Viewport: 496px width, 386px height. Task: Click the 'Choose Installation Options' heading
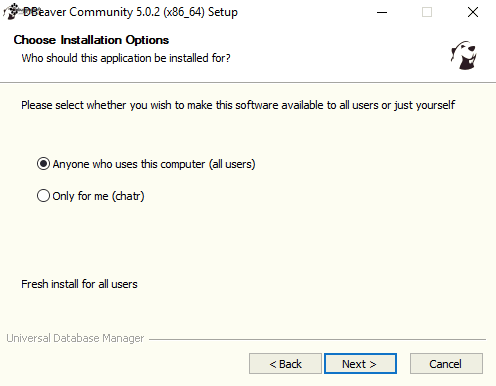tap(91, 40)
